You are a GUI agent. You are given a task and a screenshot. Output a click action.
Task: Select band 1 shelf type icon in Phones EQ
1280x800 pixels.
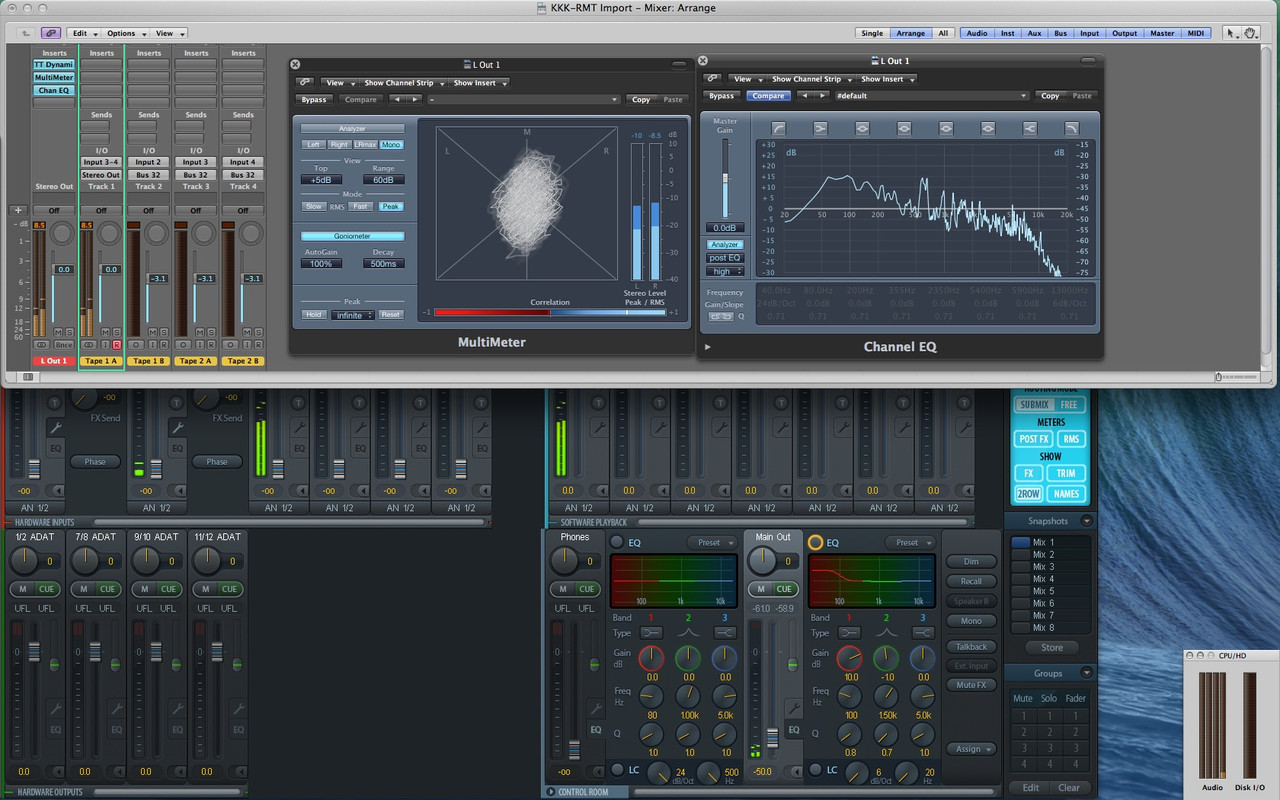pos(652,633)
